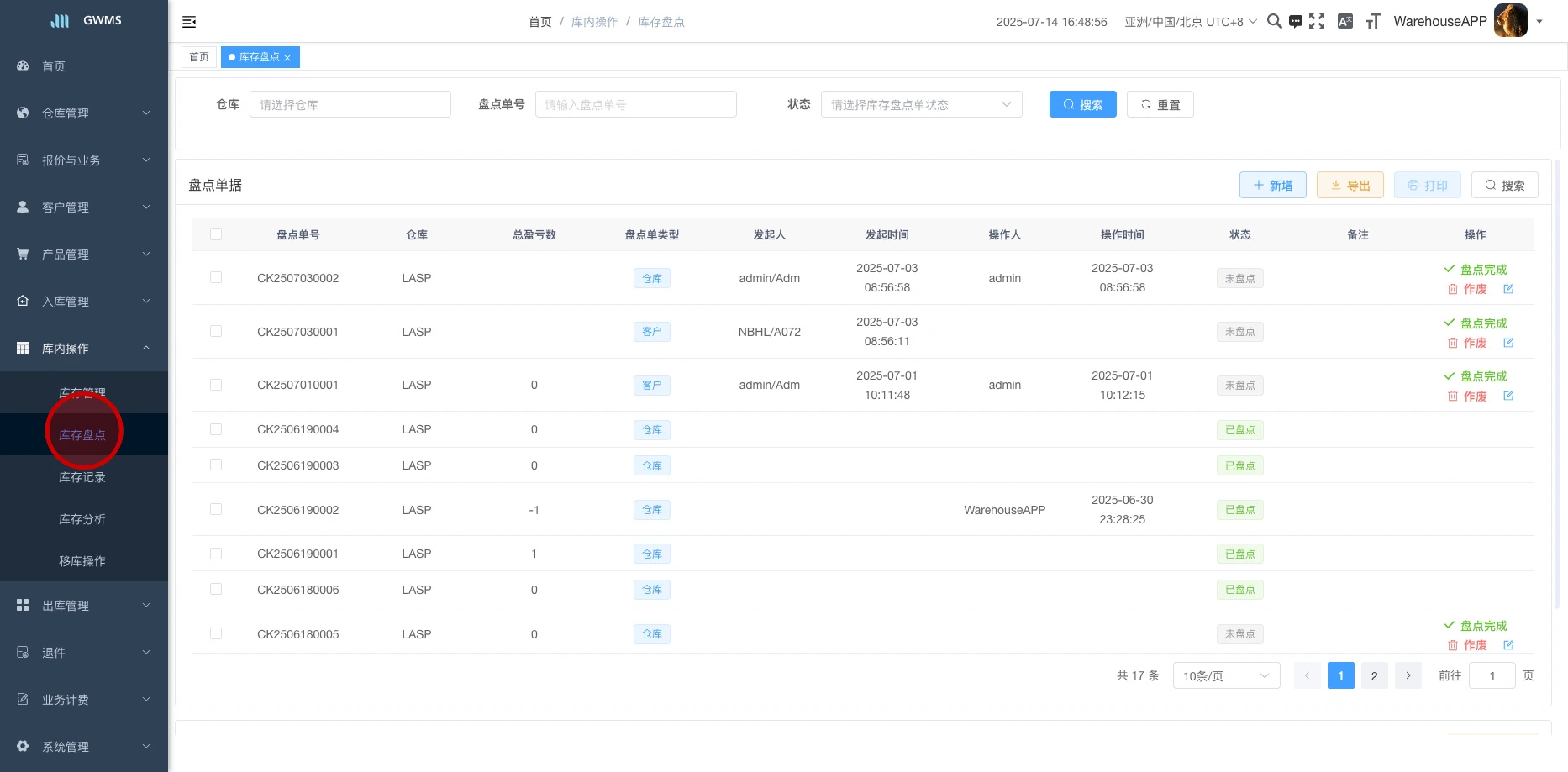This screenshot has width=1568, height=772.
Task: Click the 盘点单号 input field
Action: pyautogui.click(x=635, y=104)
